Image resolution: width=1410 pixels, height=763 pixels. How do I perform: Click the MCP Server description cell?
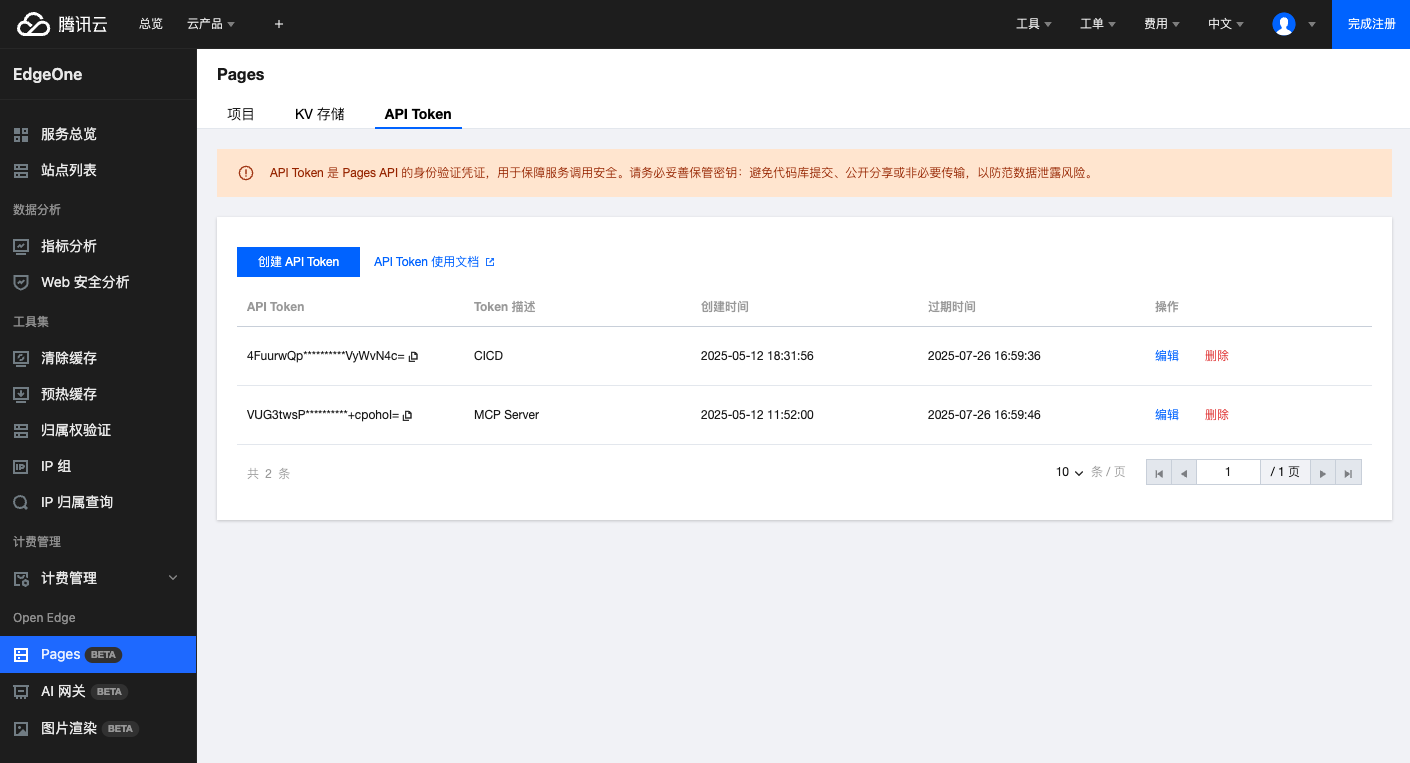click(x=506, y=415)
